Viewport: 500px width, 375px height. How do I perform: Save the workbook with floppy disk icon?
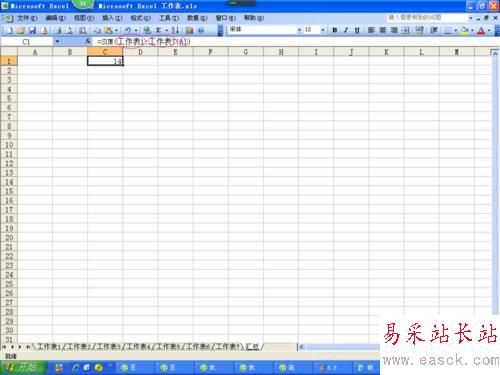(32, 30)
